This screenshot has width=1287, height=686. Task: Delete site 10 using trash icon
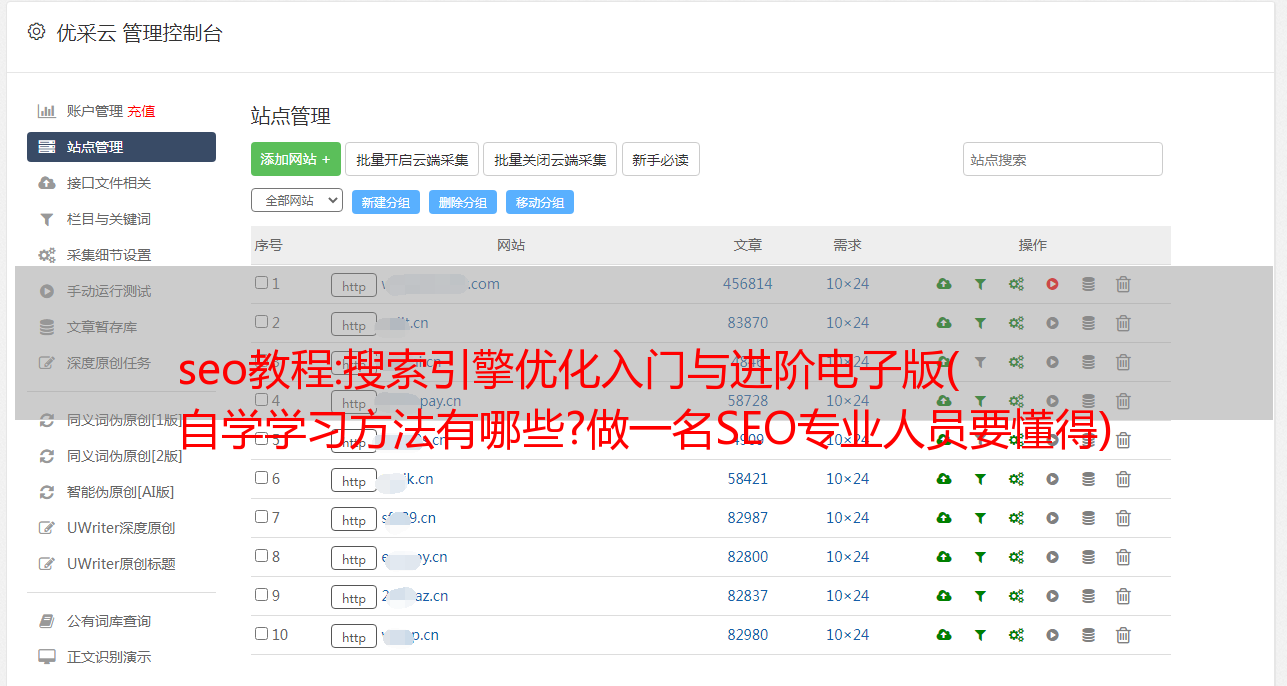1123,635
